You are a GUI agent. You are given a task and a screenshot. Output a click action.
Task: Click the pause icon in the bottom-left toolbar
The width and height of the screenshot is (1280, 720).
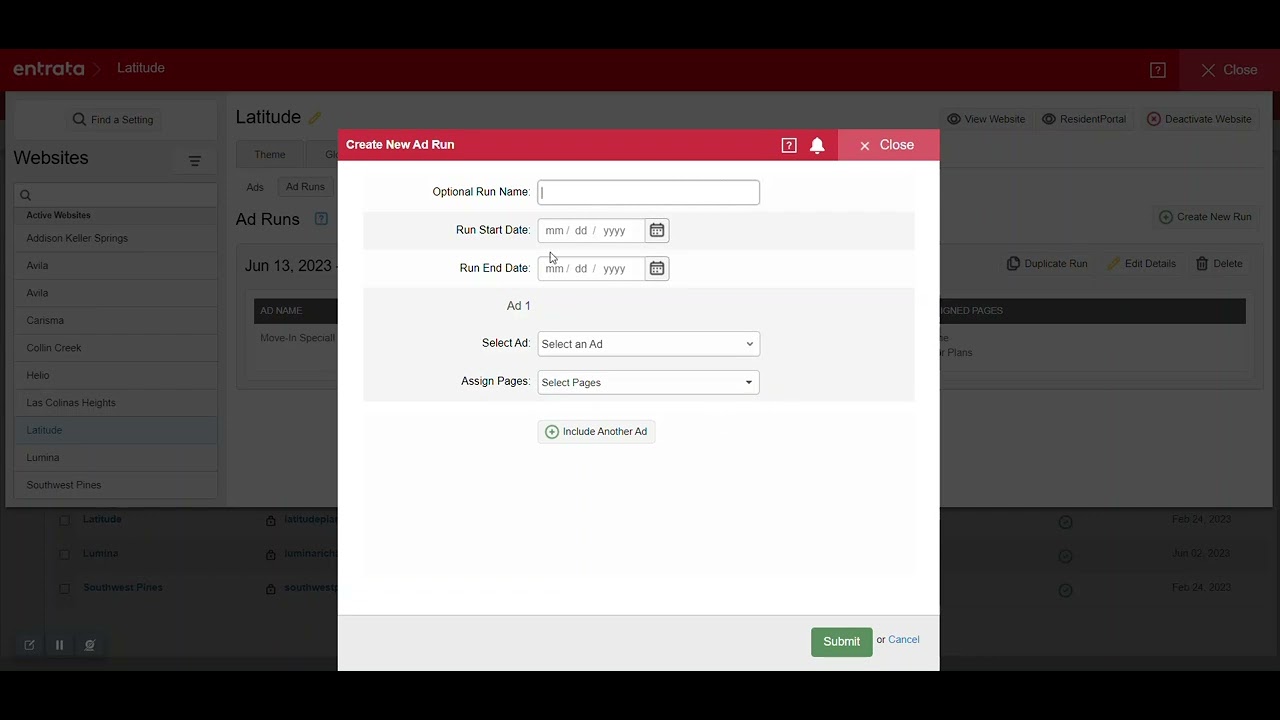pyautogui.click(x=59, y=645)
